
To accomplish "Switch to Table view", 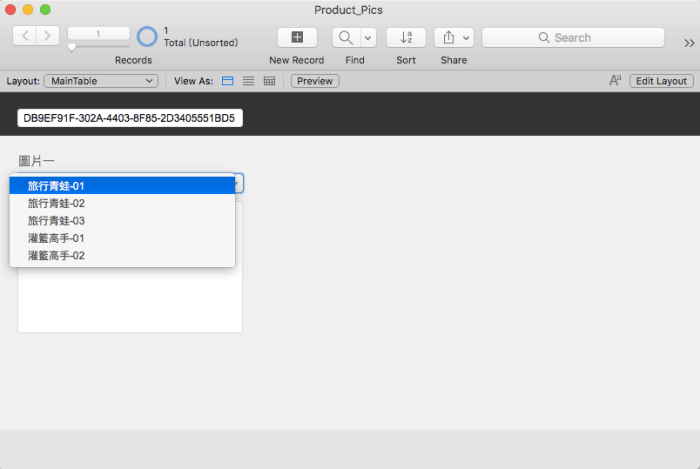I will pyautogui.click(x=269, y=81).
